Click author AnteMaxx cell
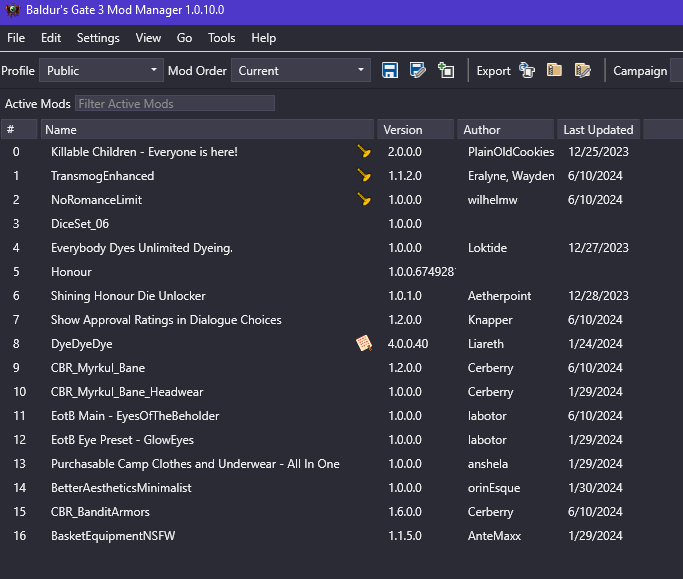Viewport: 683px width, 579px height. [x=494, y=535]
